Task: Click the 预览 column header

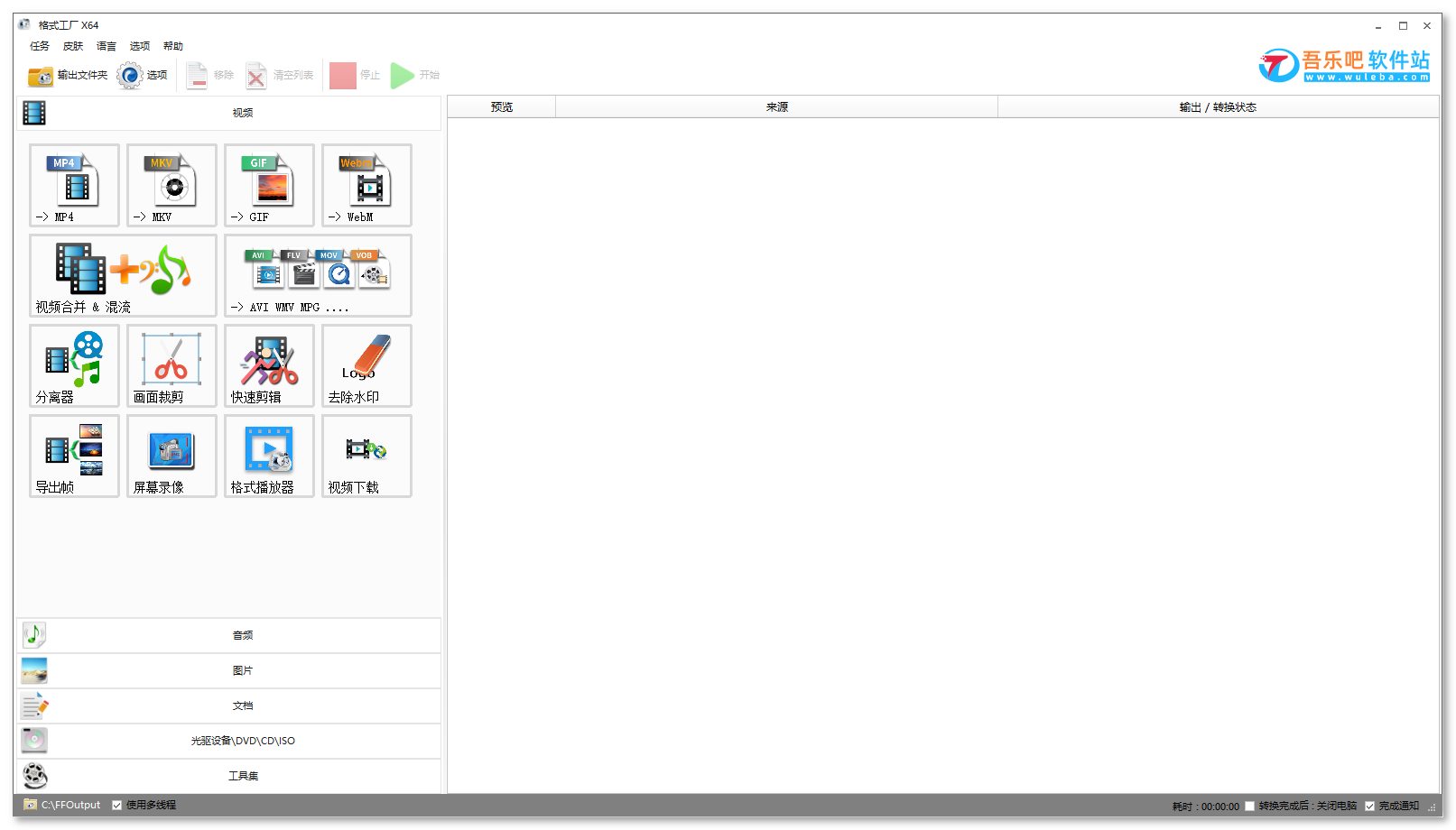Action: pyautogui.click(x=502, y=106)
